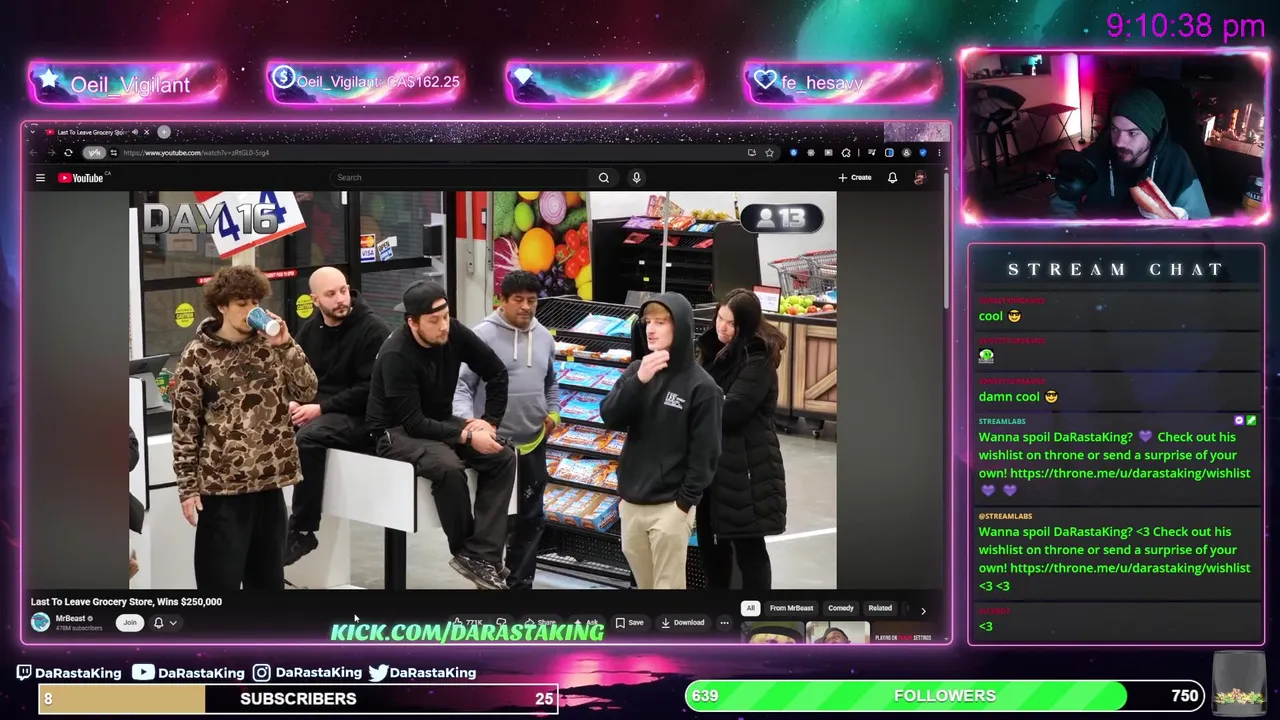This screenshot has height=720, width=1280.
Task: Bookmark this page with star icon
Action: point(769,153)
